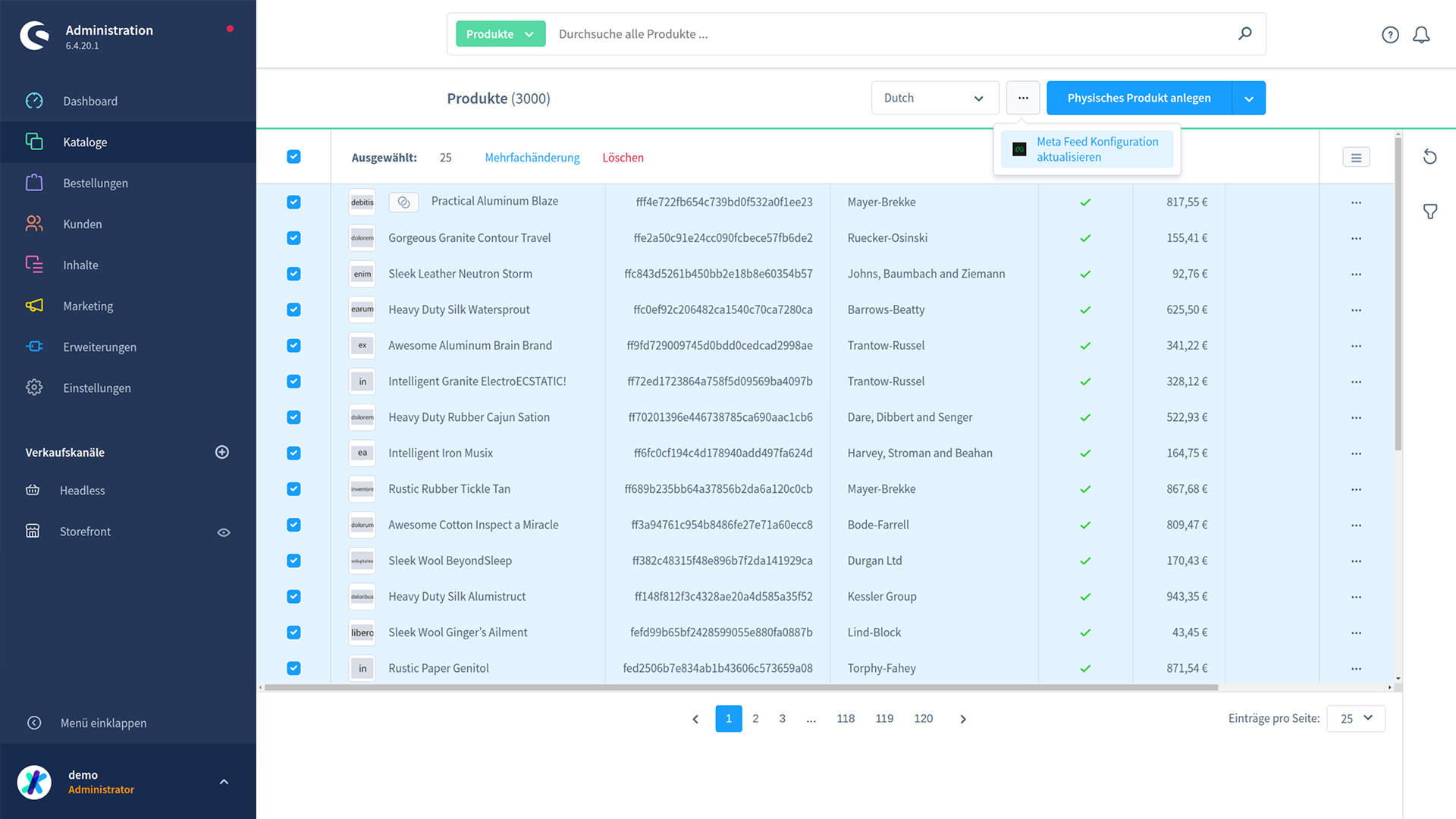Click the reset/refresh list icon
Screen dimensions: 1456x819
1430,157
